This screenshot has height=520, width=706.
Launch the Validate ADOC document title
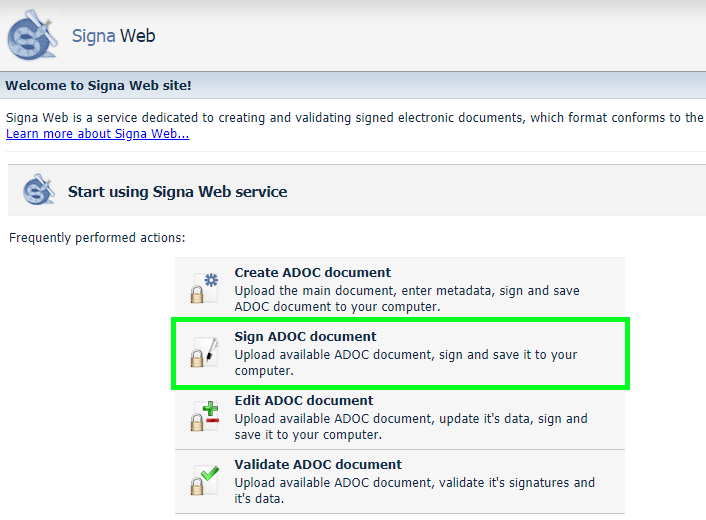(318, 464)
